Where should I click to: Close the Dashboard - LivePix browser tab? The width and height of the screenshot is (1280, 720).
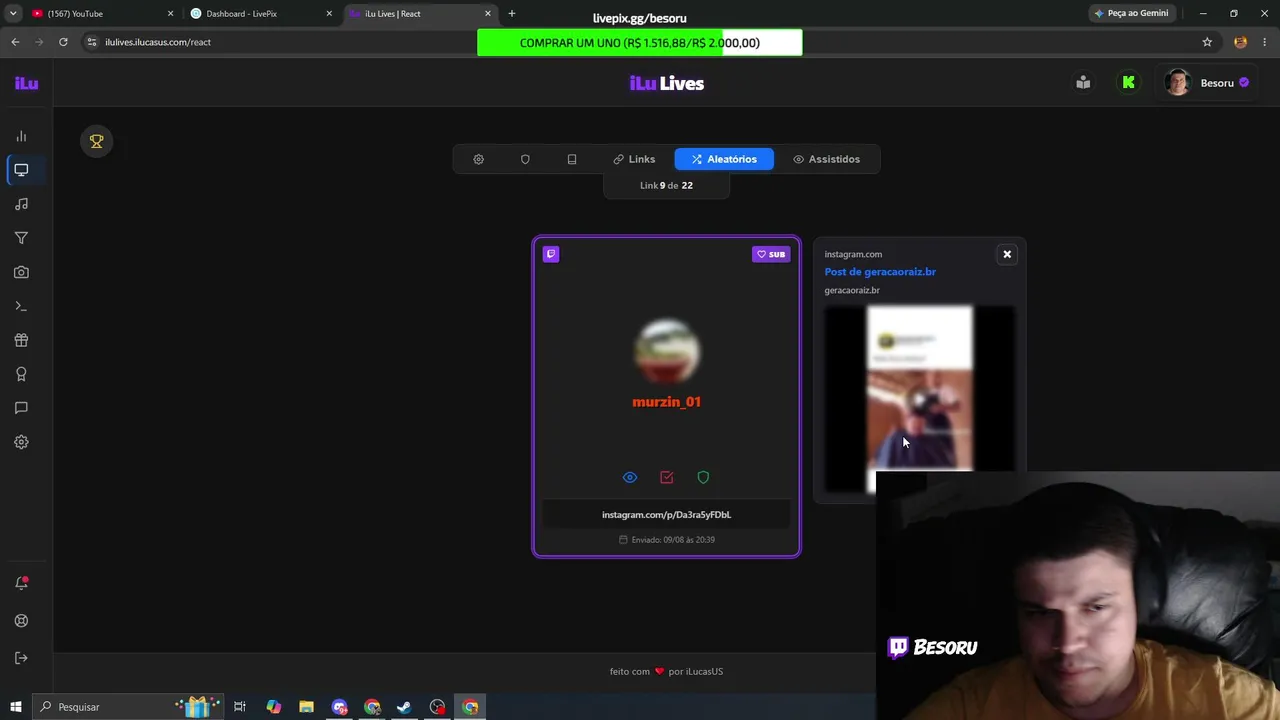pos(329,14)
